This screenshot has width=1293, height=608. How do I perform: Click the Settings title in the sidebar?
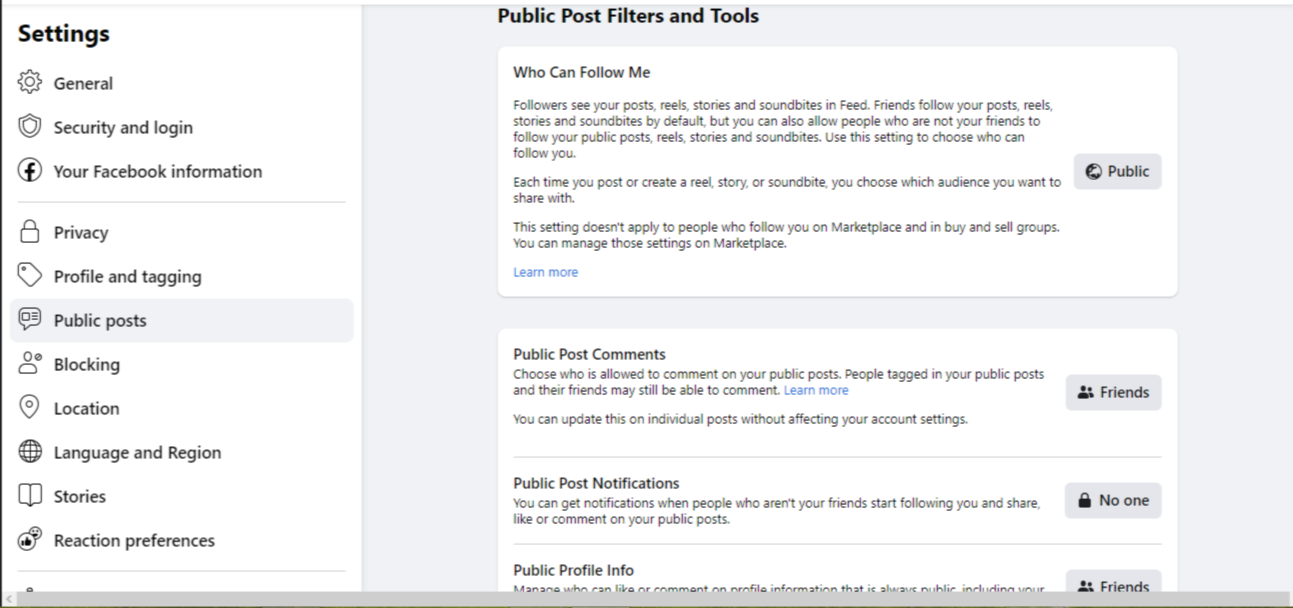[x=64, y=33]
